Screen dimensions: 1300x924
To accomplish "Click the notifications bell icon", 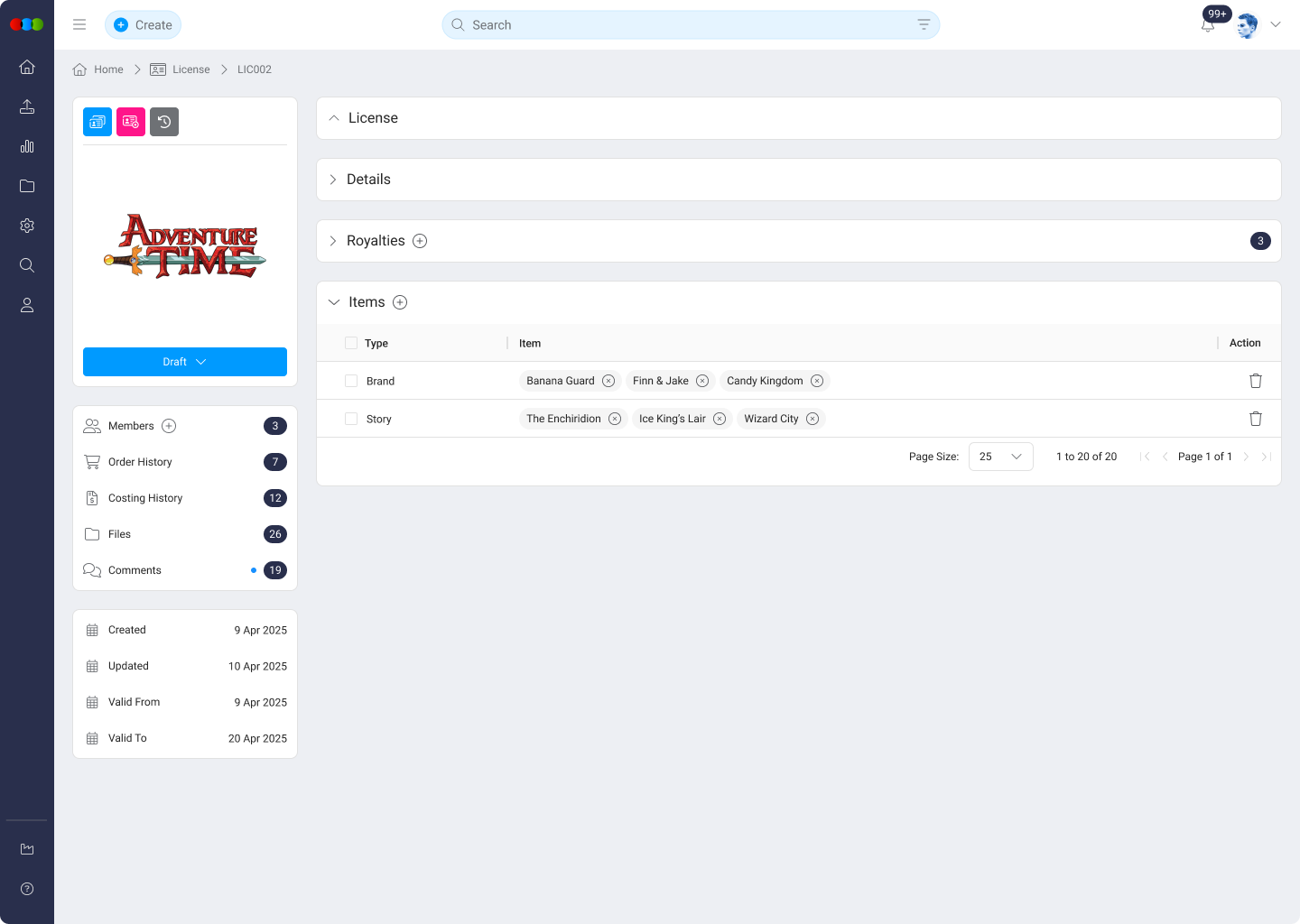I will (1208, 26).
